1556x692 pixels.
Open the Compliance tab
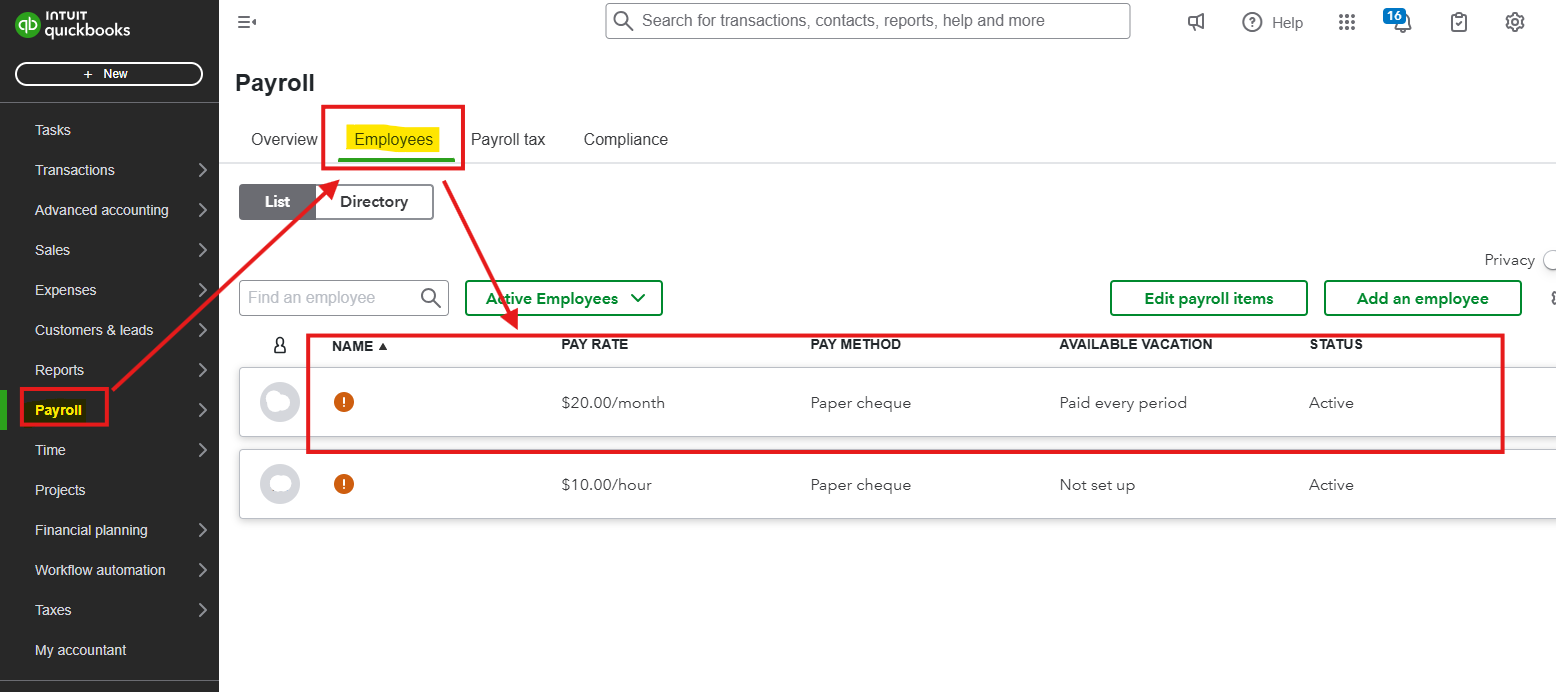[626, 139]
